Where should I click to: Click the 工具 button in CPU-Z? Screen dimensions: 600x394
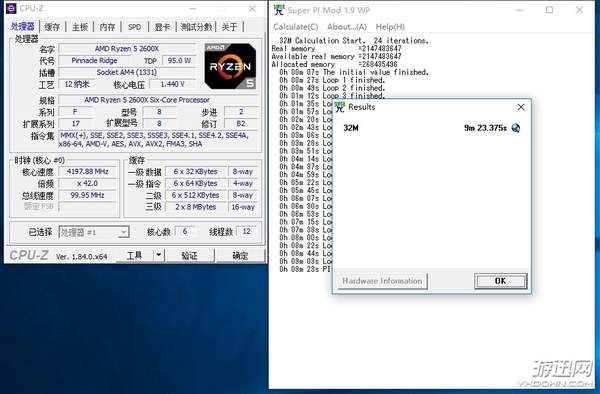click(134, 255)
